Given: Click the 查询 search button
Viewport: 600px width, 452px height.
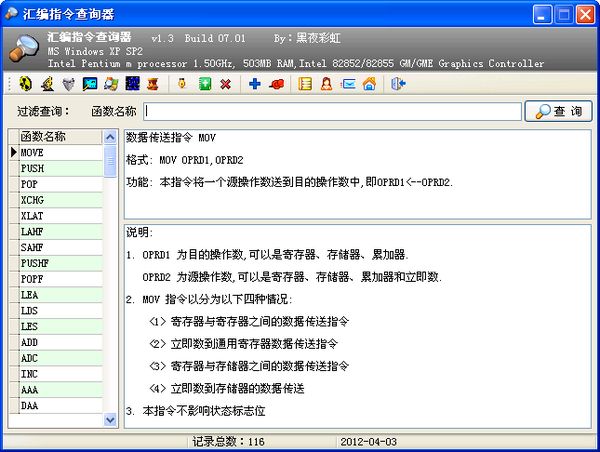Looking at the screenshot, I should pyautogui.click(x=558, y=111).
